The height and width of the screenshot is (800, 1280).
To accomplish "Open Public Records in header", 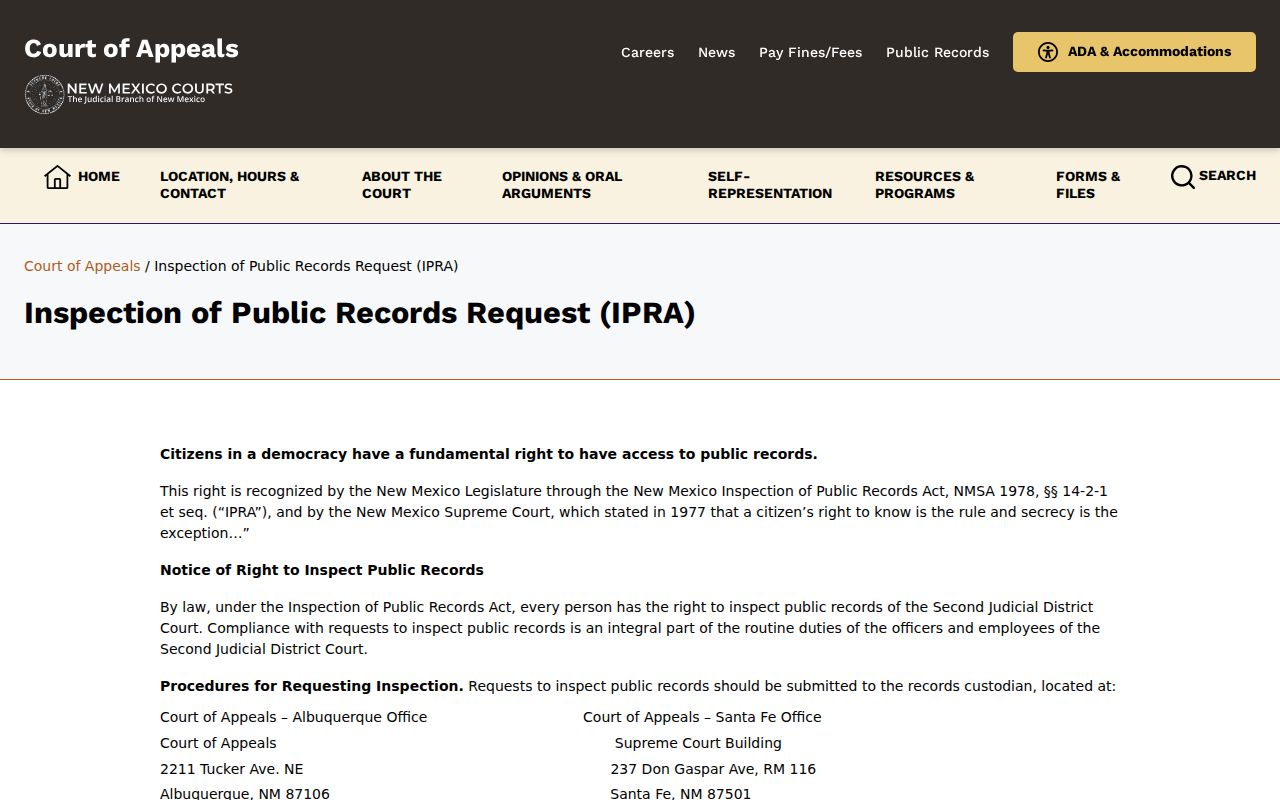I will (937, 52).
